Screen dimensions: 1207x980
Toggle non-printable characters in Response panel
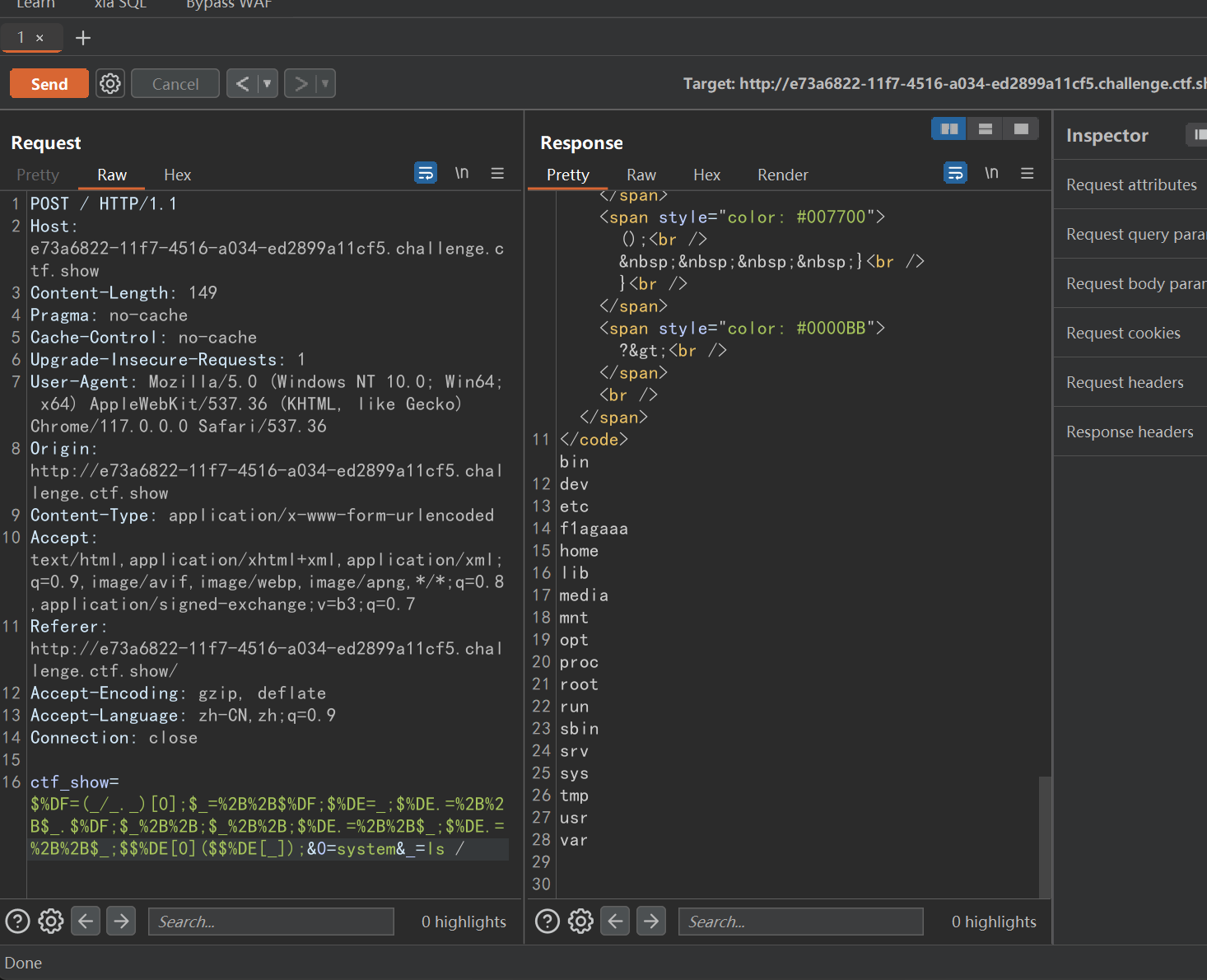click(x=991, y=173)
